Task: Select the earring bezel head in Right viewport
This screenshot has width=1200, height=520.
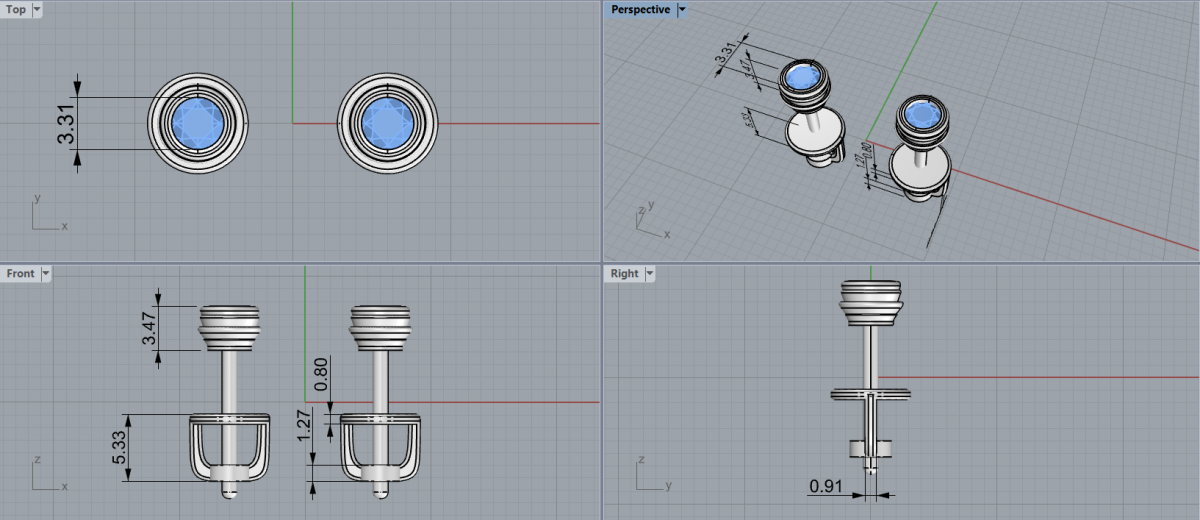Action: (x=871, y=303)
